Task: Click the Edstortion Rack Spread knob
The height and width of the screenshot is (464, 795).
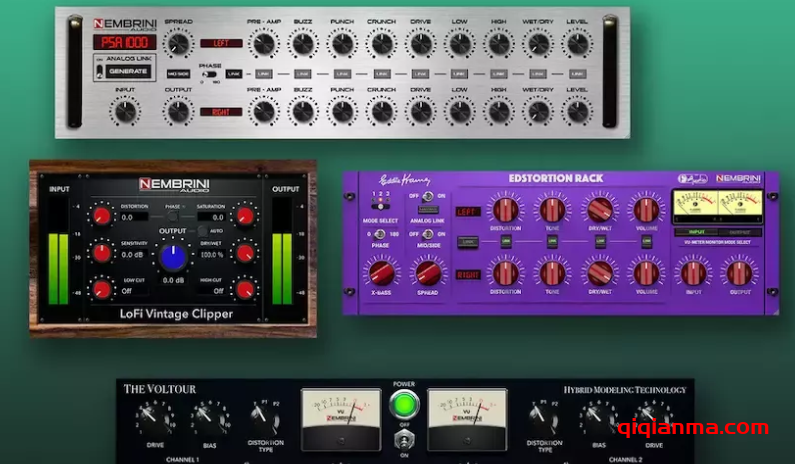Action: [428, 273]
